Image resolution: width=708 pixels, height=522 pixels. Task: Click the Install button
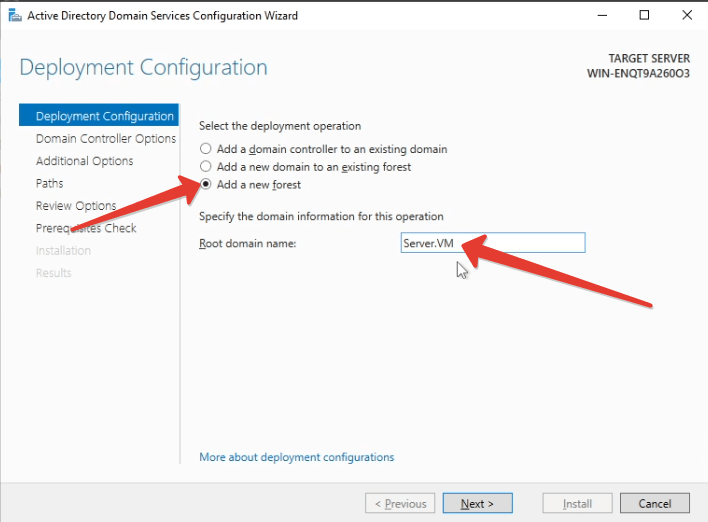click(578, 503)
